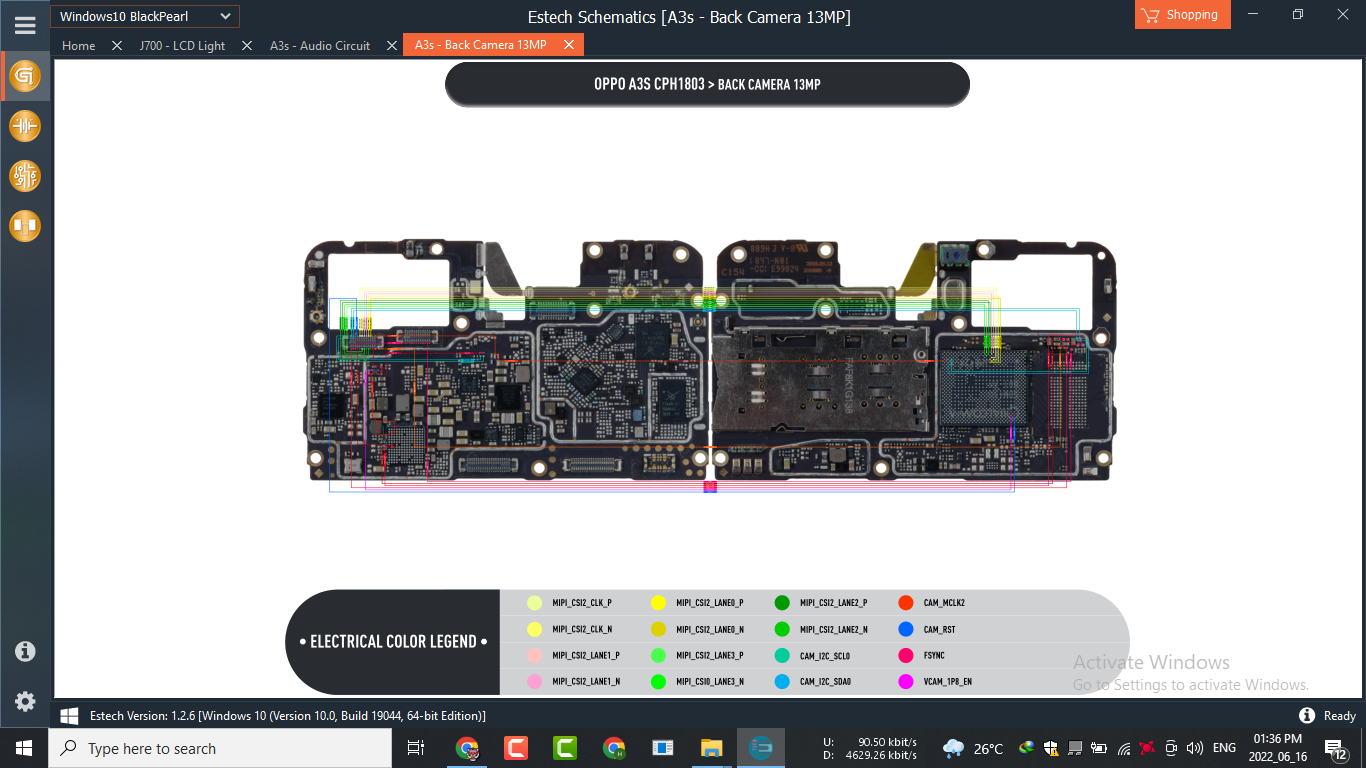The width and height of the screenshot is (1366, 768).
Task: Open the fourth round sidebar section icon
Action: coord(25,226)
